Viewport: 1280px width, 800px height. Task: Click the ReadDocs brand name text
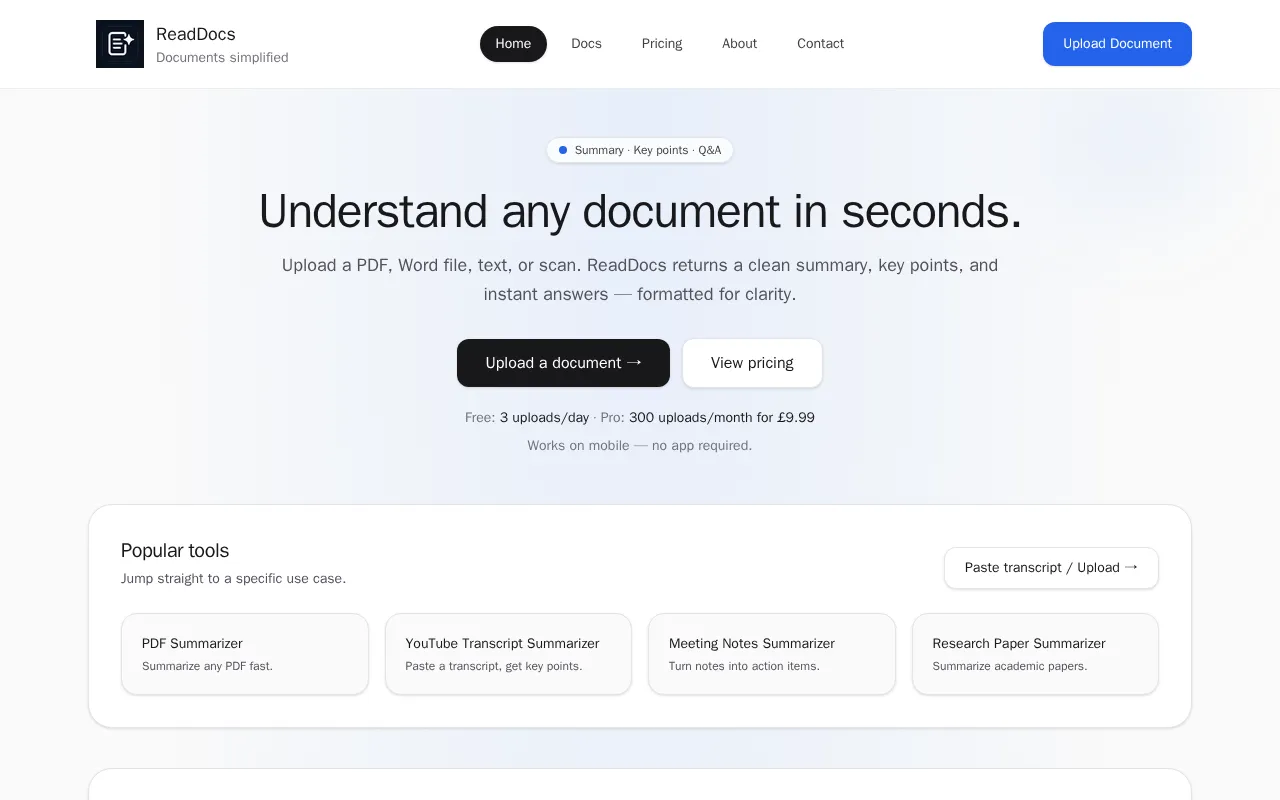pos(196,34)
